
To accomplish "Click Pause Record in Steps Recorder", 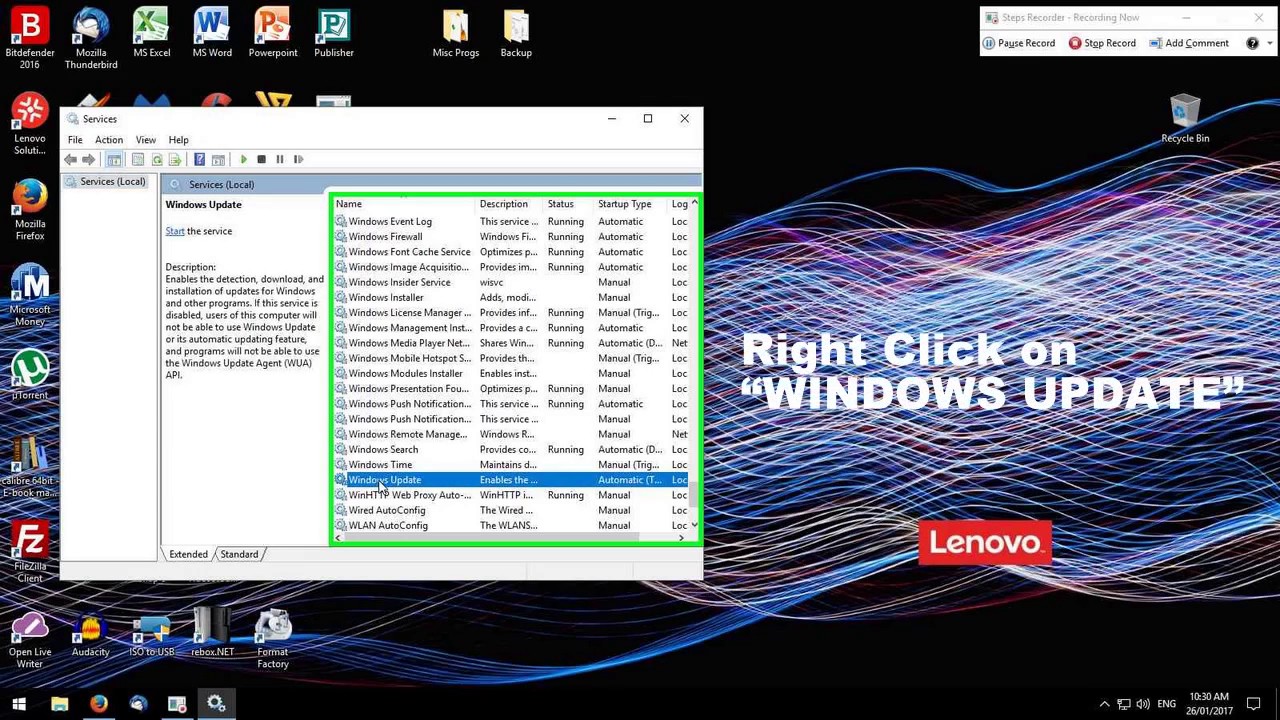I will [x=1018, y=43].
